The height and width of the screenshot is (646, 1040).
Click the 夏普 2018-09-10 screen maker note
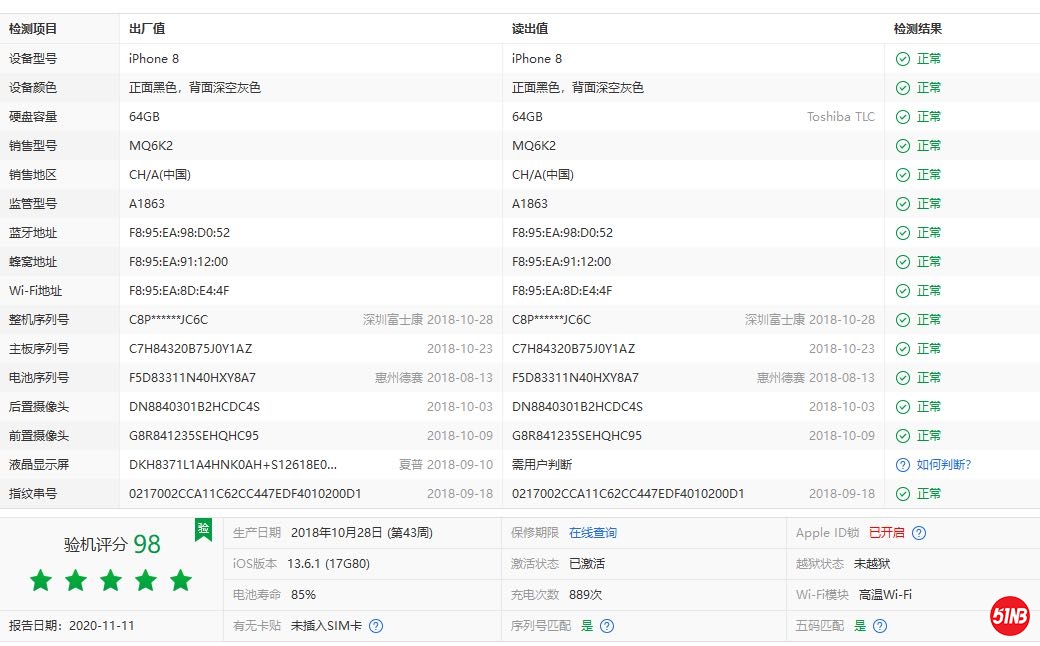pyautogui.click(x=446, y=465)
